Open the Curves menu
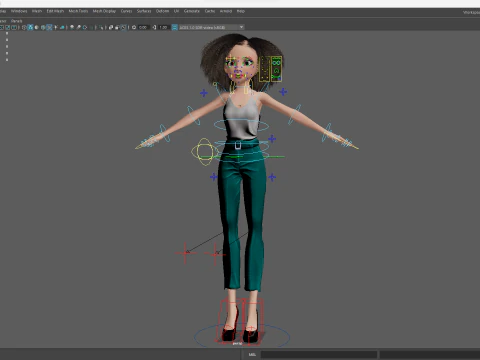 [x=126, y=11]
